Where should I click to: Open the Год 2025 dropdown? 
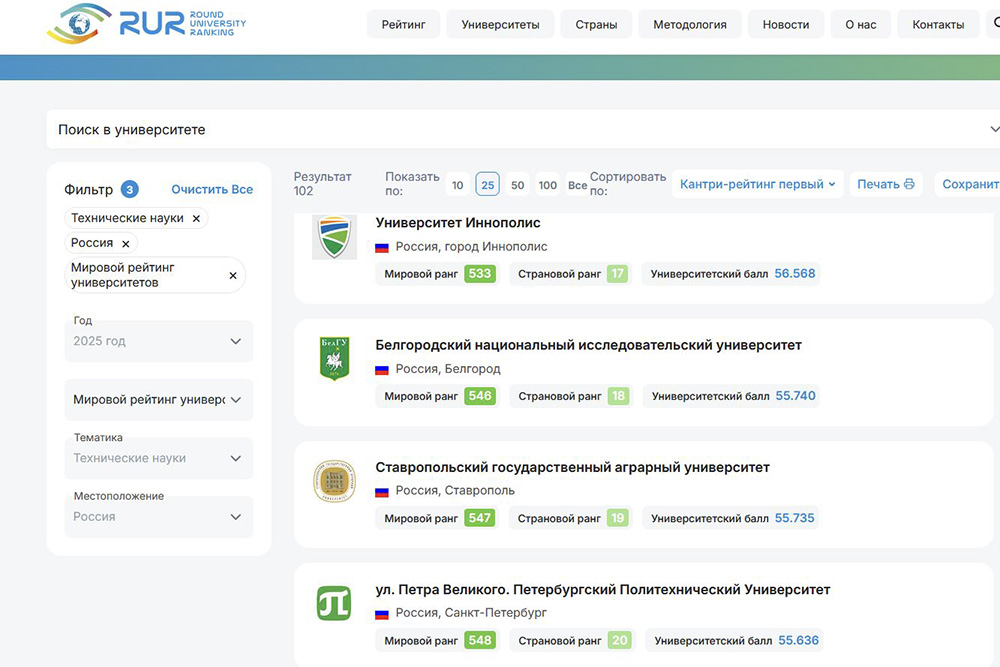point(158,341)
